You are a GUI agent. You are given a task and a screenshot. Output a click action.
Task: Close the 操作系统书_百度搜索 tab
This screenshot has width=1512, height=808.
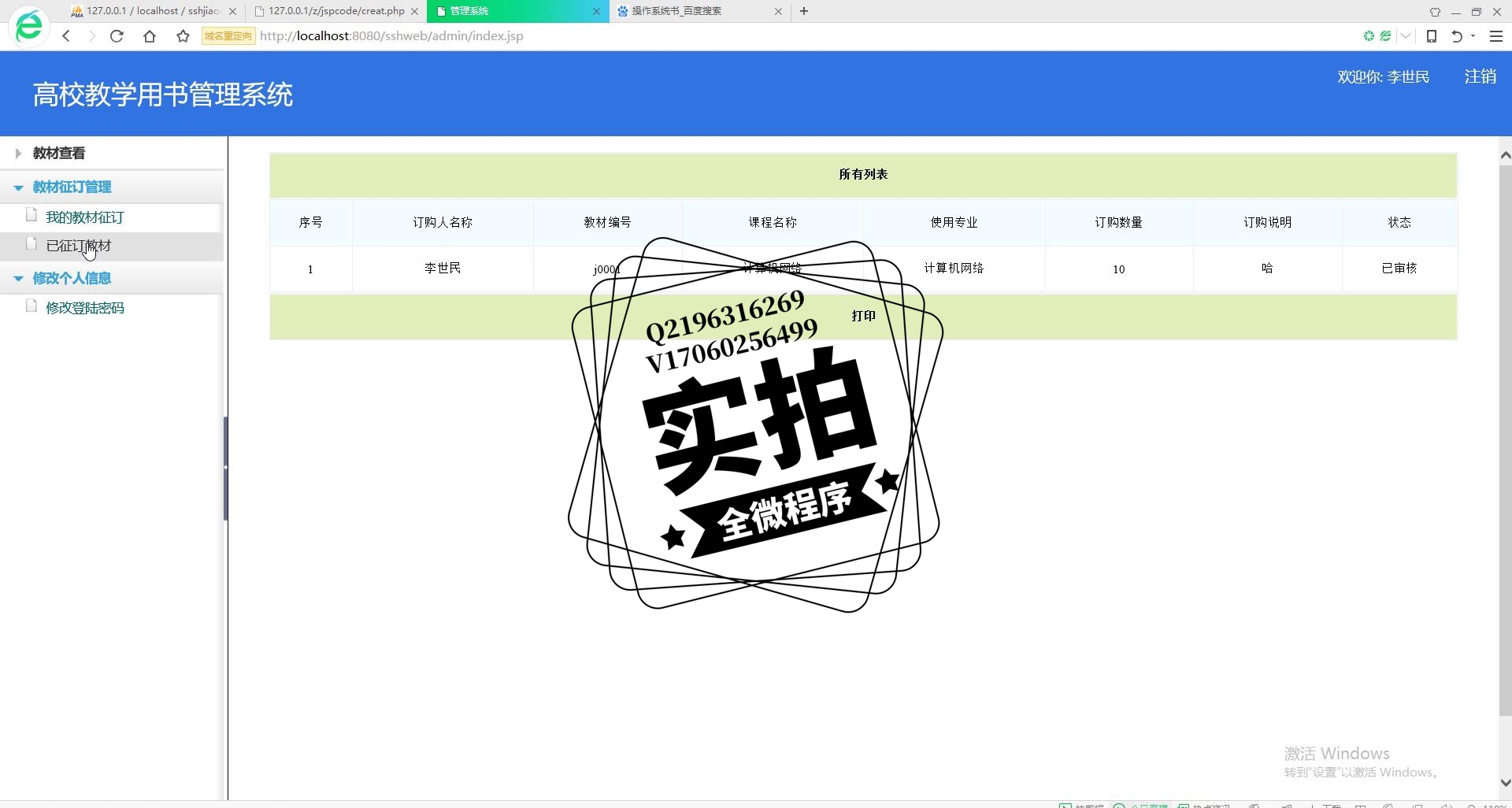[x=778, y=12]
